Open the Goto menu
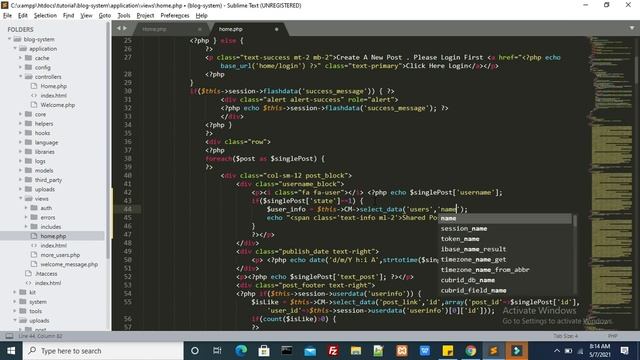640x360 pixels. [x=104, y=16]
